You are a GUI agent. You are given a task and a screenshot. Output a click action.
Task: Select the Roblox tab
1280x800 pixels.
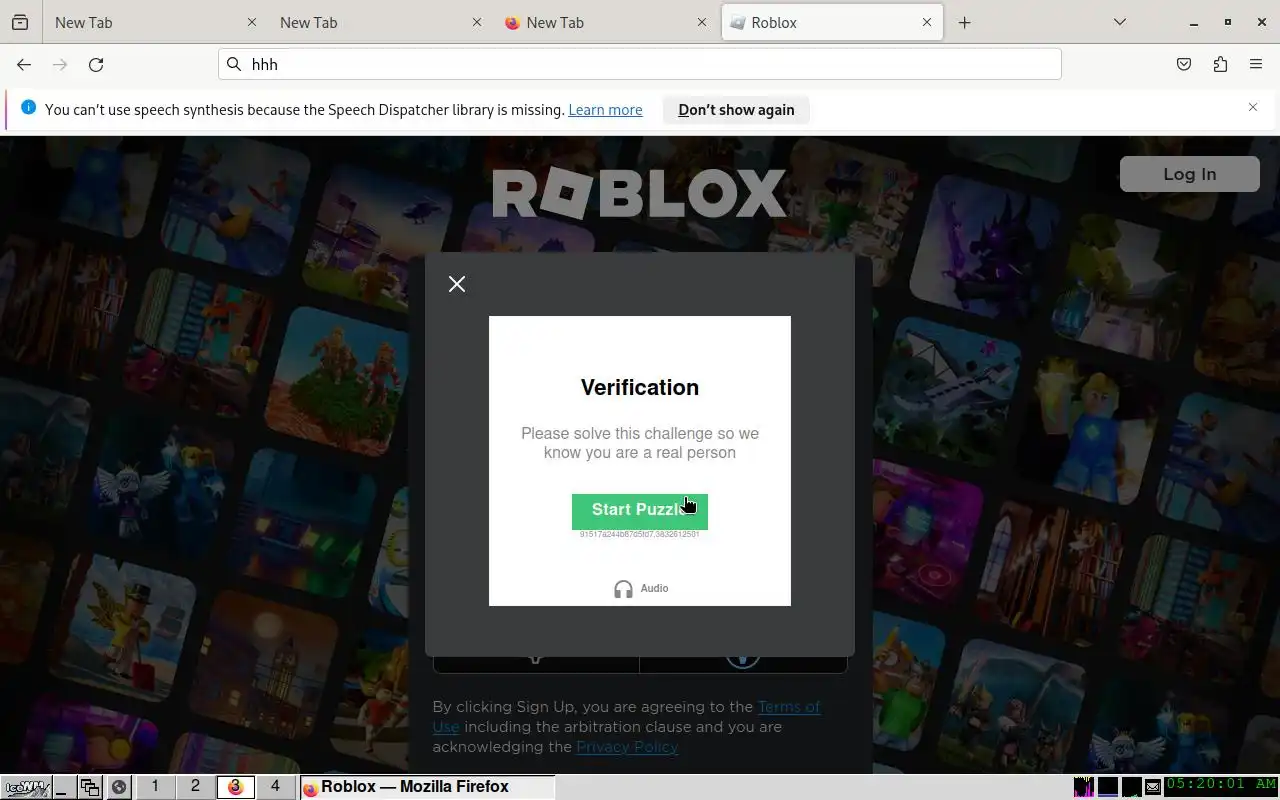pos(832,22)
